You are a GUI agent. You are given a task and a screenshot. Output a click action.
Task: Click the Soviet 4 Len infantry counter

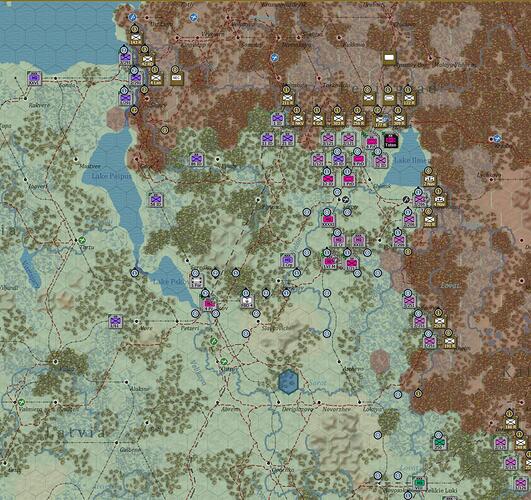(x=156, y=79)
